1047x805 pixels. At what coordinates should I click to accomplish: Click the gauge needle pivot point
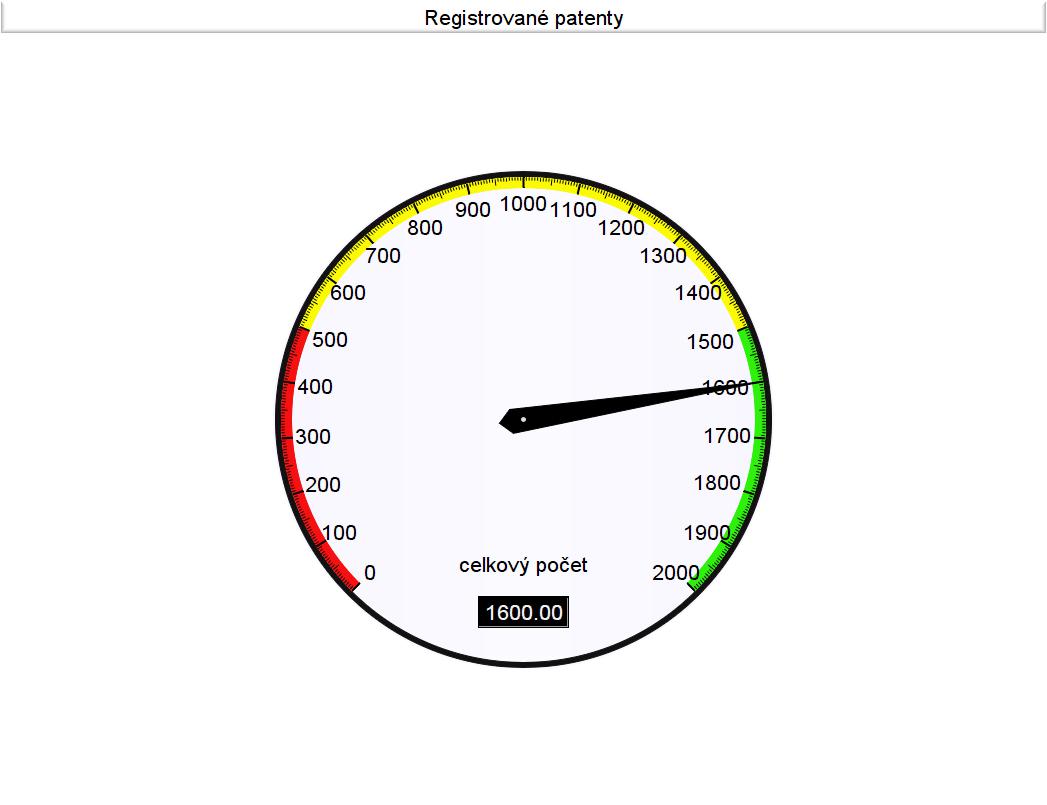[524, 420]
